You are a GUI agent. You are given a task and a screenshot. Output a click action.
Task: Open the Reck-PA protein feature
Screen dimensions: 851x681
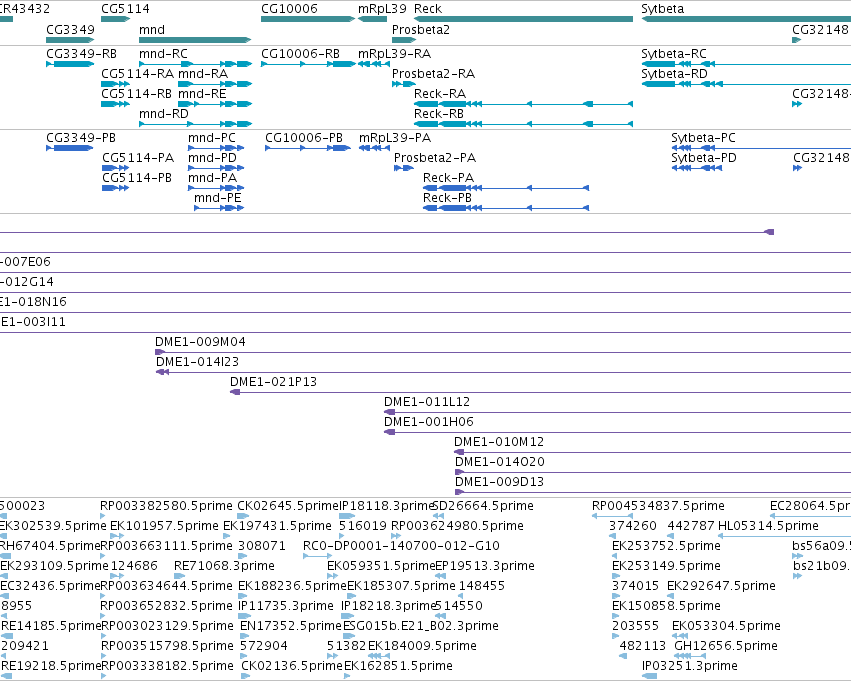506,188
